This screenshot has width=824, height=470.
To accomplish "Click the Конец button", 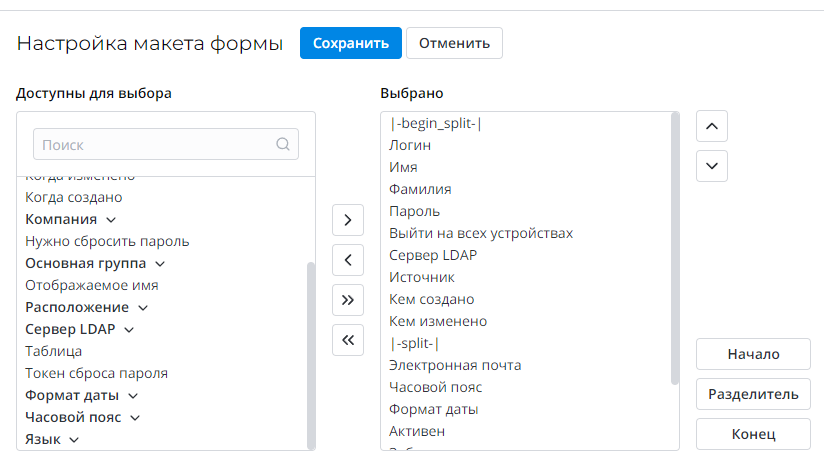I will click(x=753, y=434).
